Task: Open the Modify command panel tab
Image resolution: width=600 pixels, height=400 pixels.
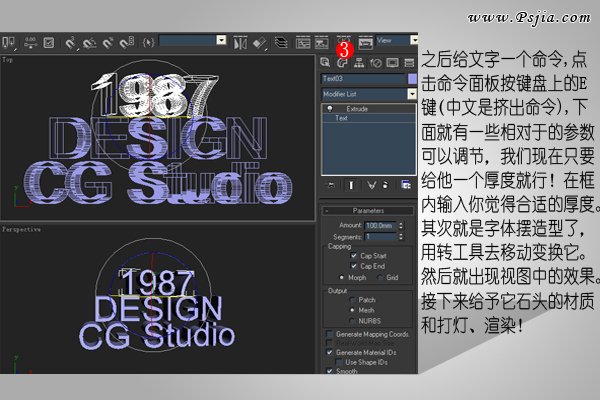Action: click(x=342, y=62)
